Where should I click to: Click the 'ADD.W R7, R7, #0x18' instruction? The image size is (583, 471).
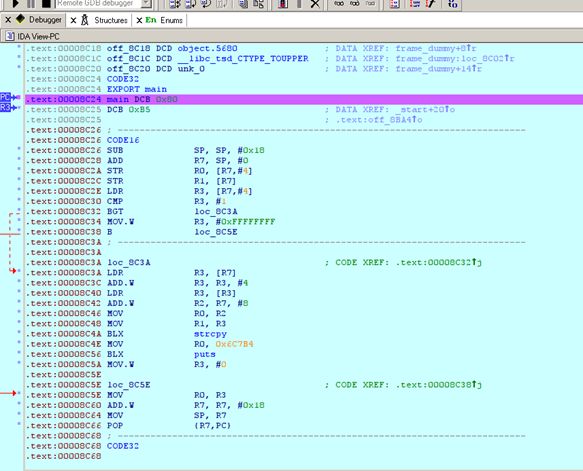click(x=186, y=405)
